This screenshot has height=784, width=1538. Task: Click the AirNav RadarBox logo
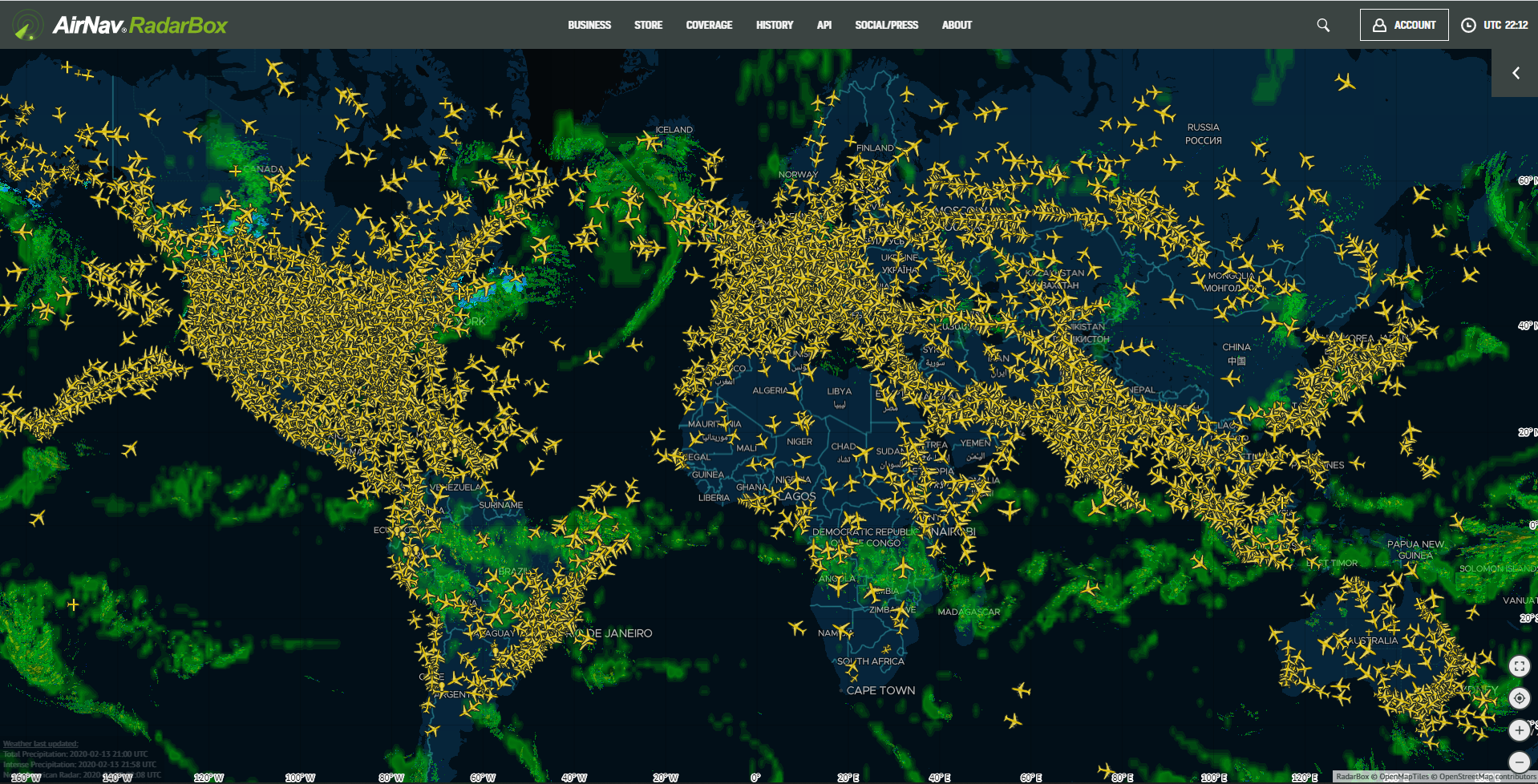tap(121, 25)
